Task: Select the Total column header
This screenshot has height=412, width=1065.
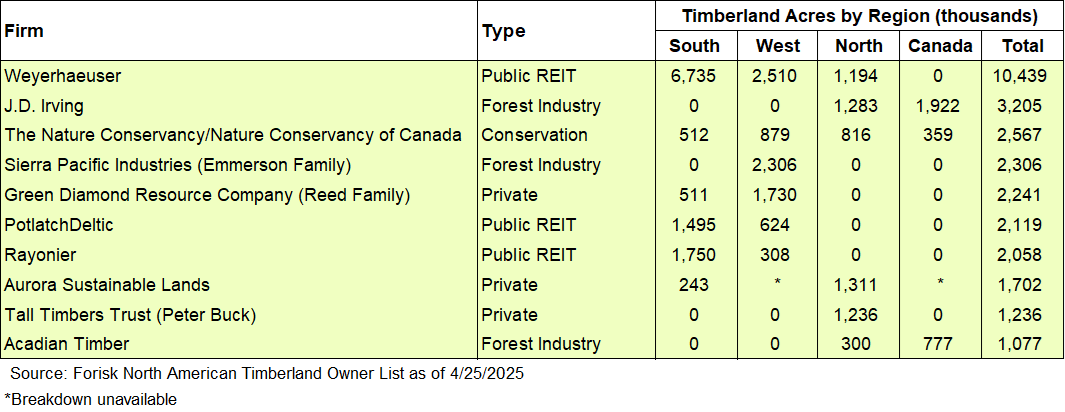Action: coord(1023,45)
